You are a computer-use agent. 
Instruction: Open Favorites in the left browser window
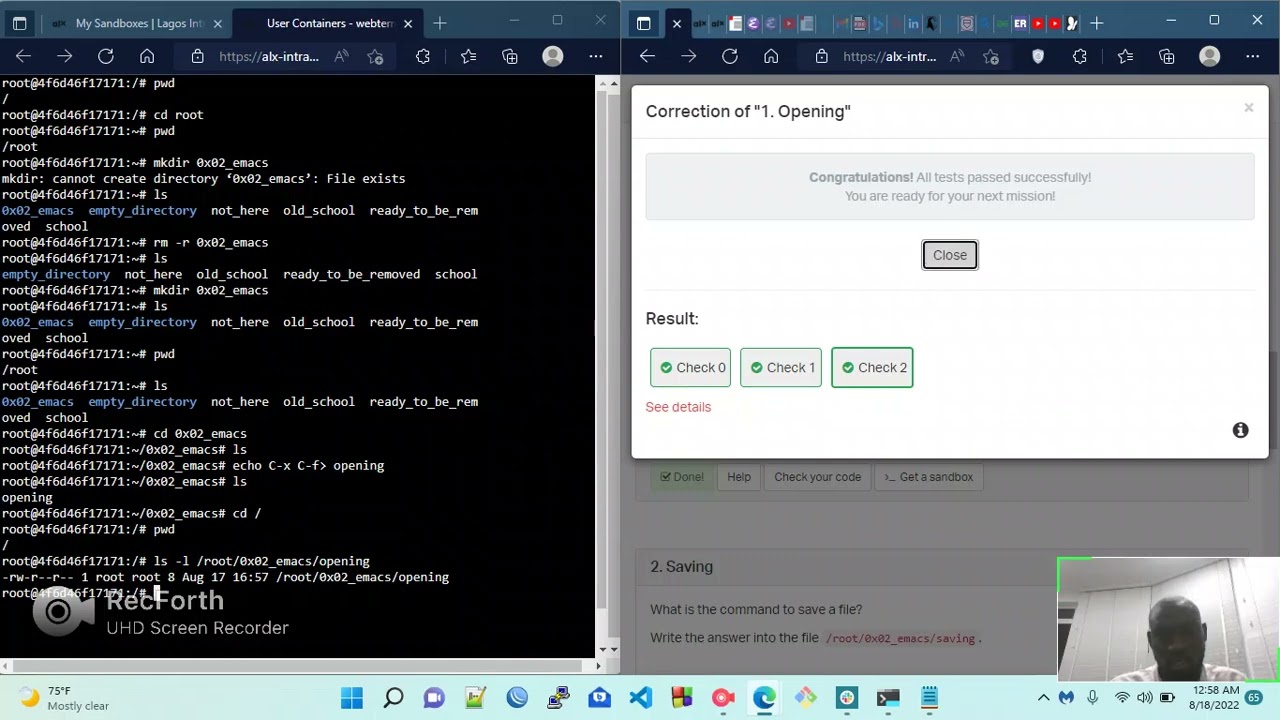tap(468, 57)
